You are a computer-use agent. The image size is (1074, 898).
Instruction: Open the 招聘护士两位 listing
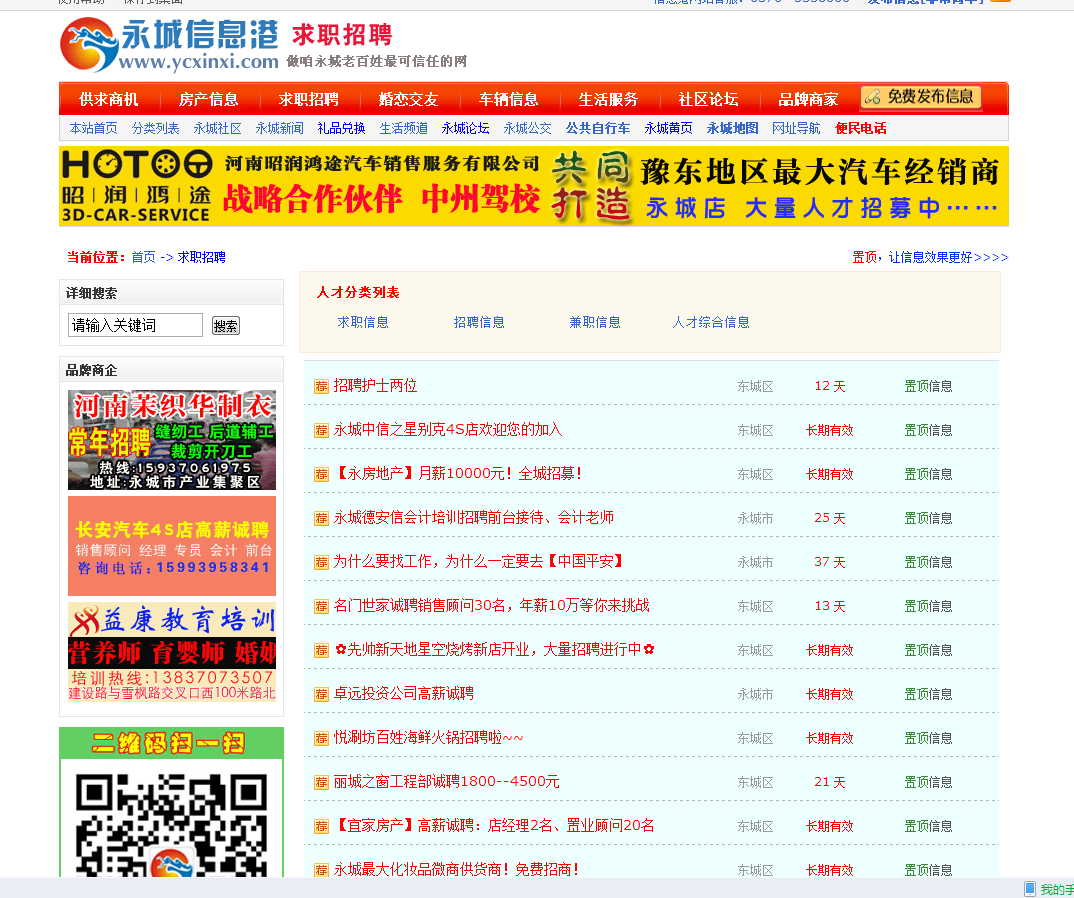point(375,386)
